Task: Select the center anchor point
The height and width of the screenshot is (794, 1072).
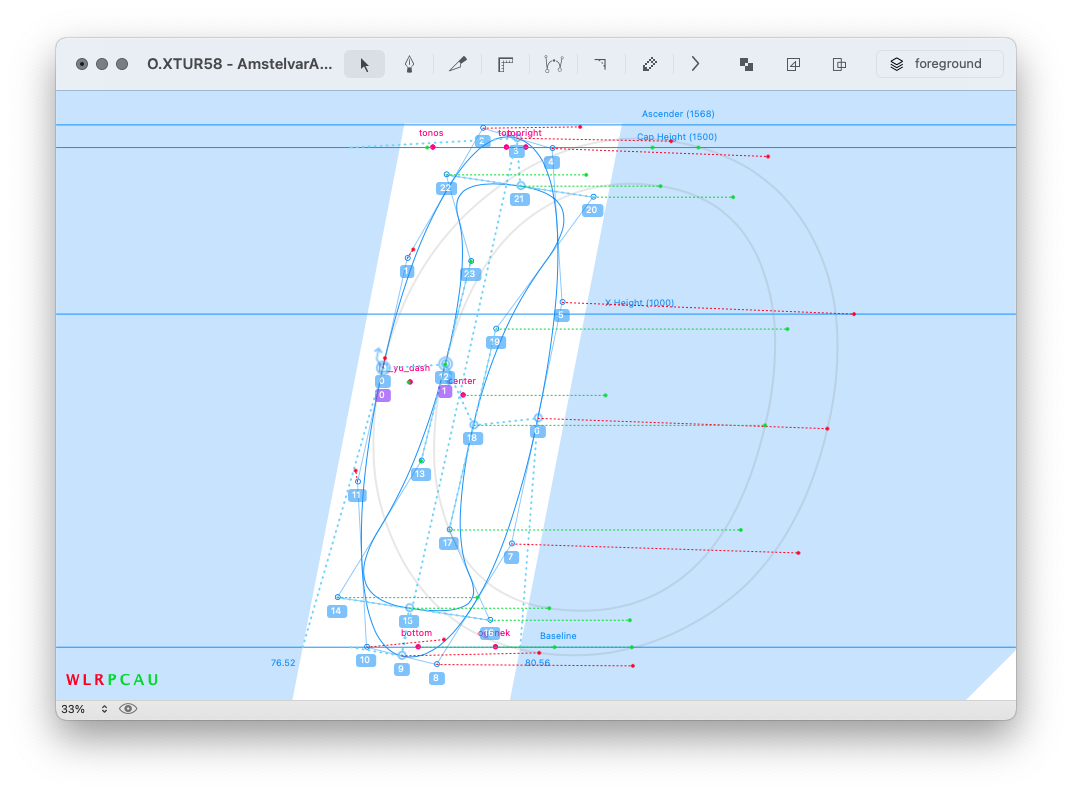Action: point(462,395)
